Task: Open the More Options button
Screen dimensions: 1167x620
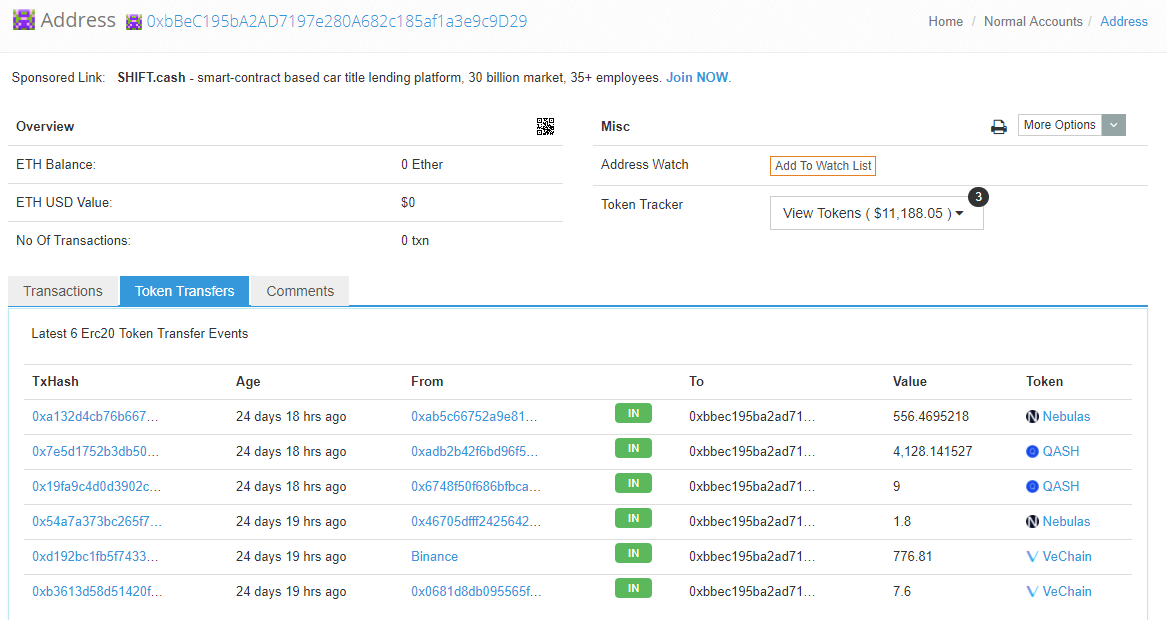Action: click(x=1060, y=125)
